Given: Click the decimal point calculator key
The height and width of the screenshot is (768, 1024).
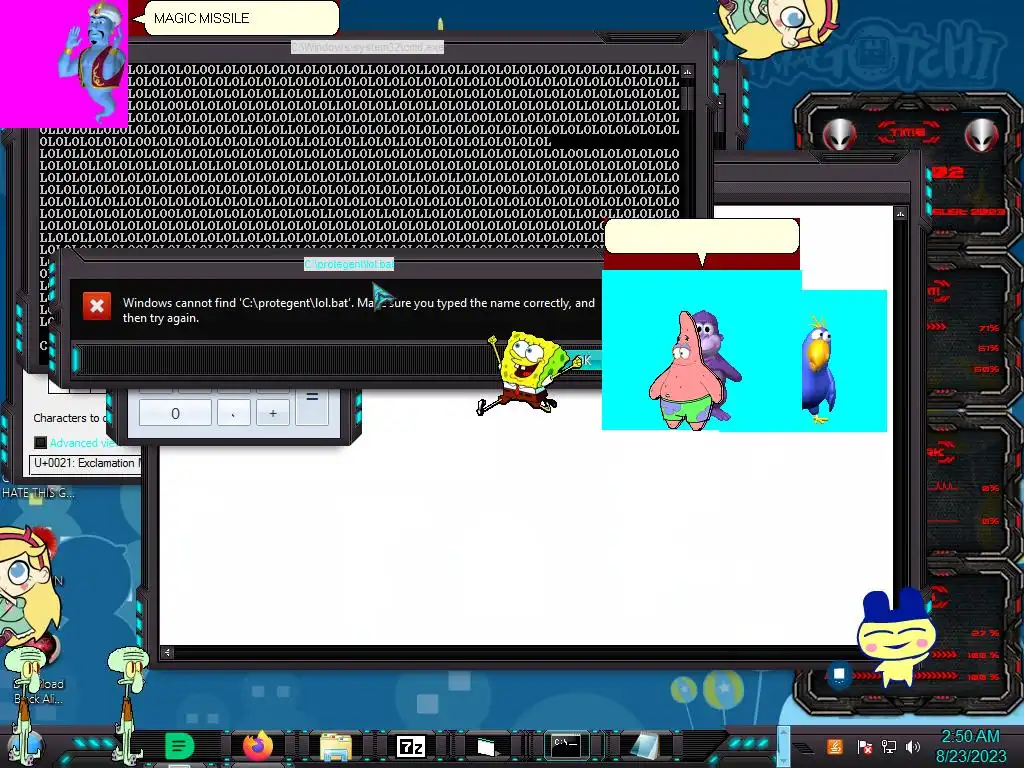Looking at the screenshot, I should 233,413.
